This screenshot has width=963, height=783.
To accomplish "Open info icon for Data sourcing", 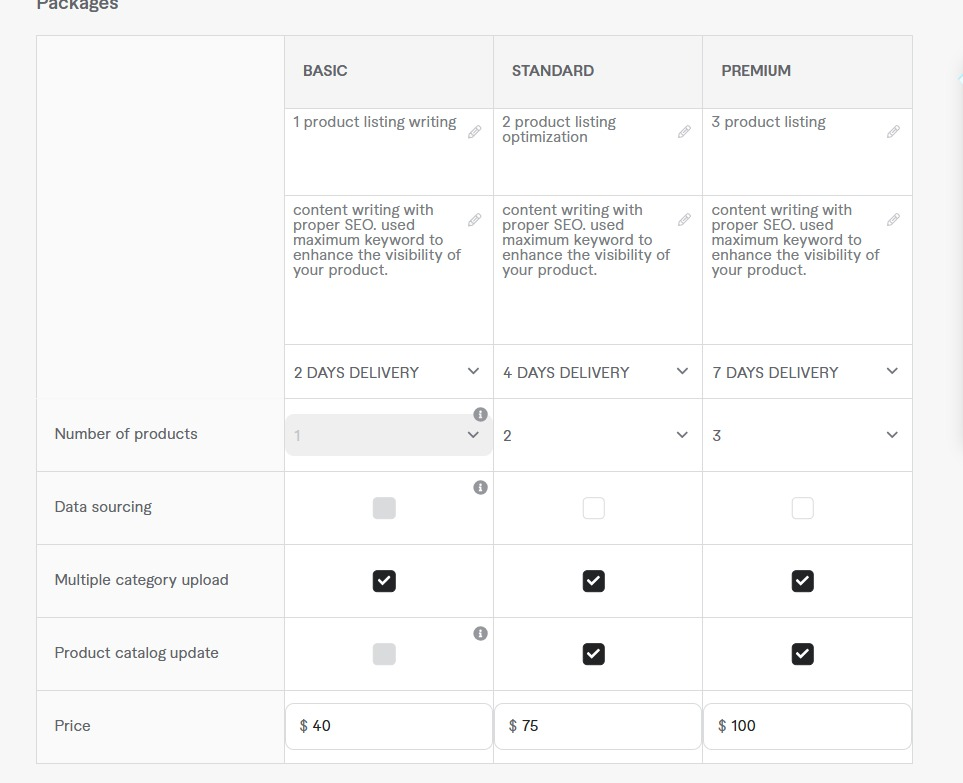I will (x=480, y=488).
